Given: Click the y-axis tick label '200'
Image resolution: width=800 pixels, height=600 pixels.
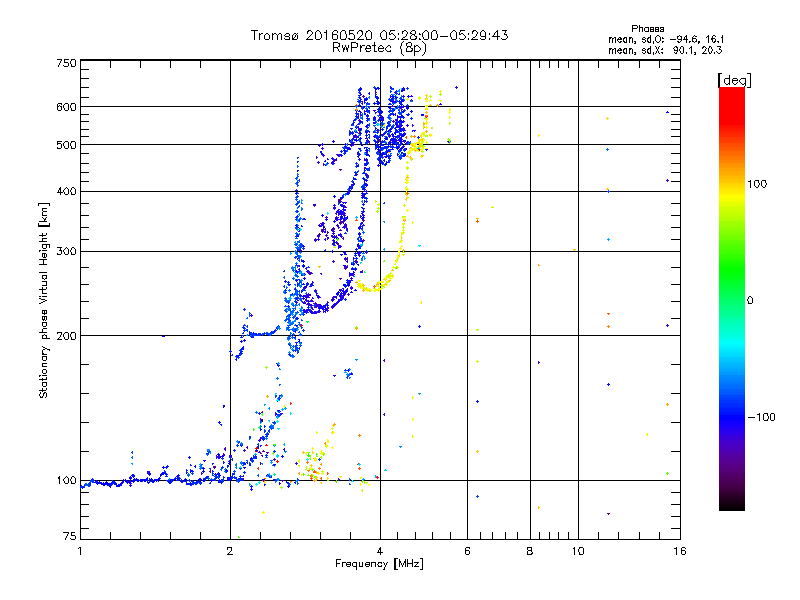Looking at the screenshot, I should pyautogui.click(x=66, y=336).
